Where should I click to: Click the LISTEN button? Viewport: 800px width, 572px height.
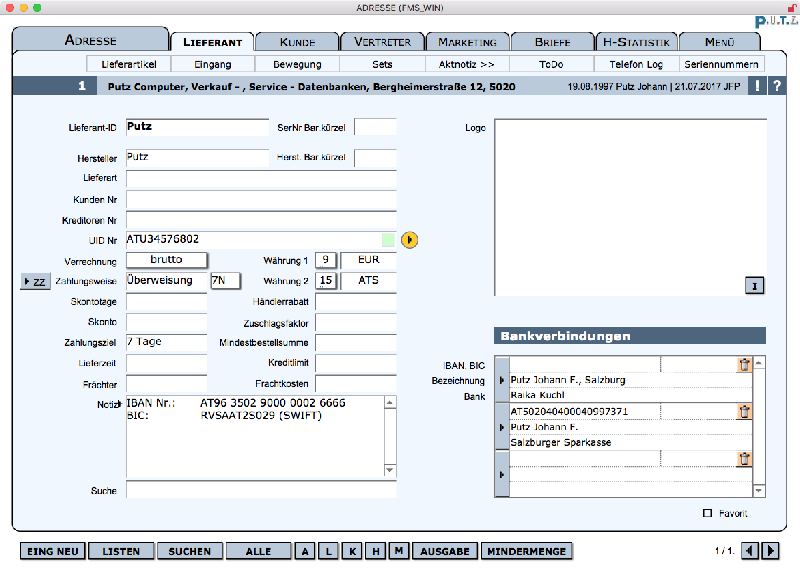pyautogui.click(x=121, y=551)
